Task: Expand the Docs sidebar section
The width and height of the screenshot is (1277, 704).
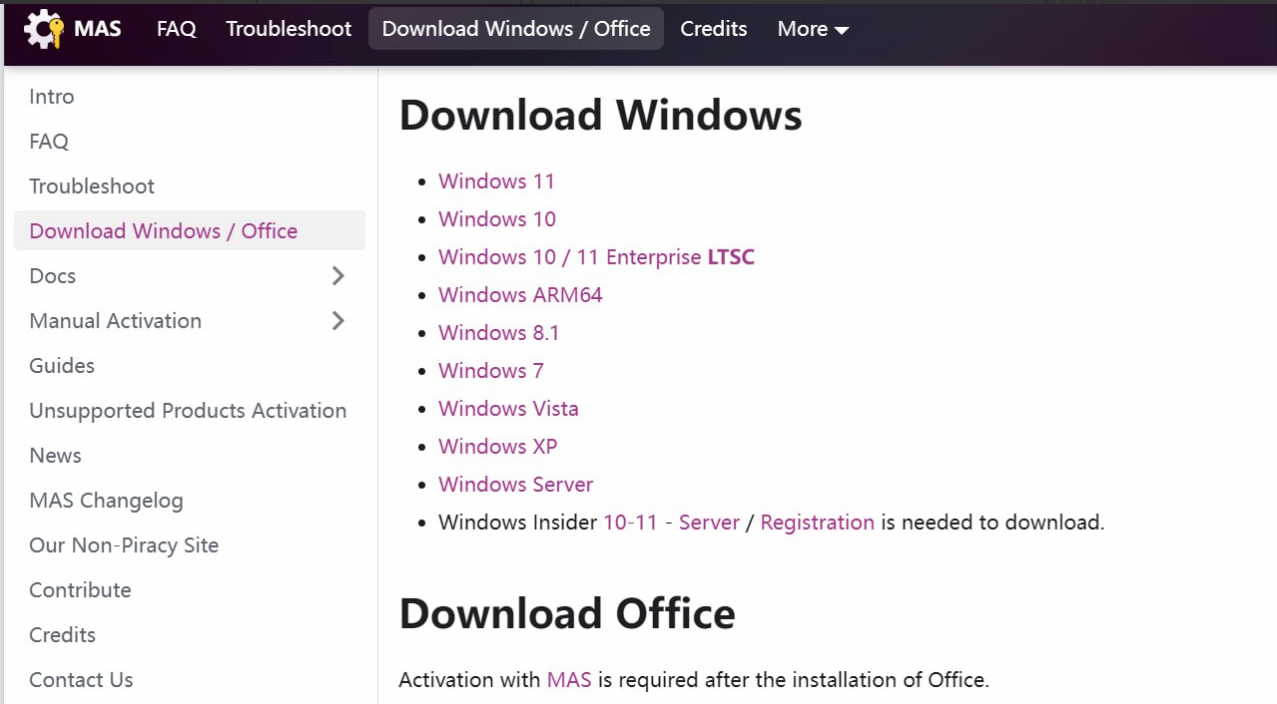Action: (338, 276)
